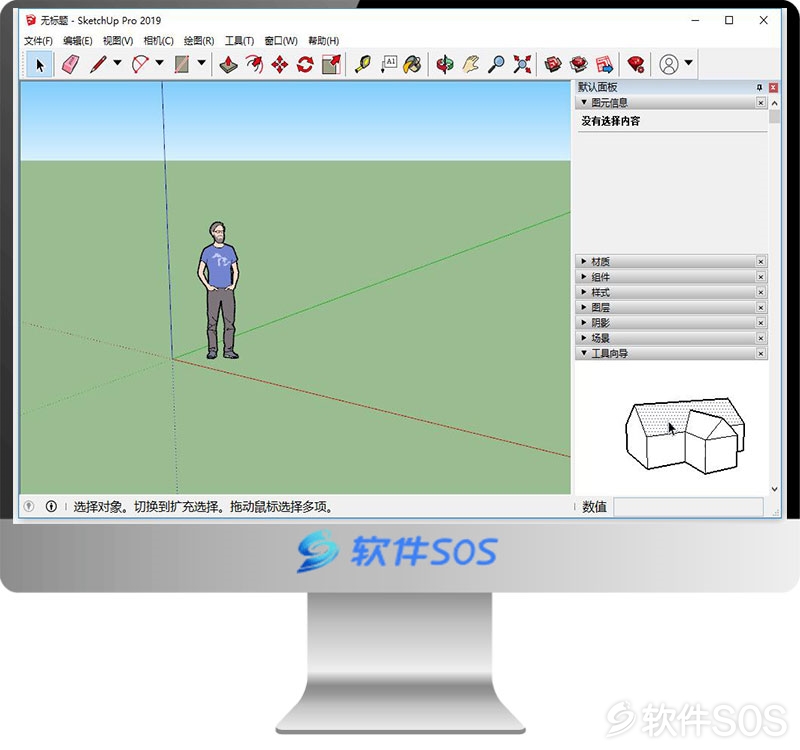The height and width of the screenshot is (750, 800).
Task: Close the 组件 panel
Action: [761, 277]
